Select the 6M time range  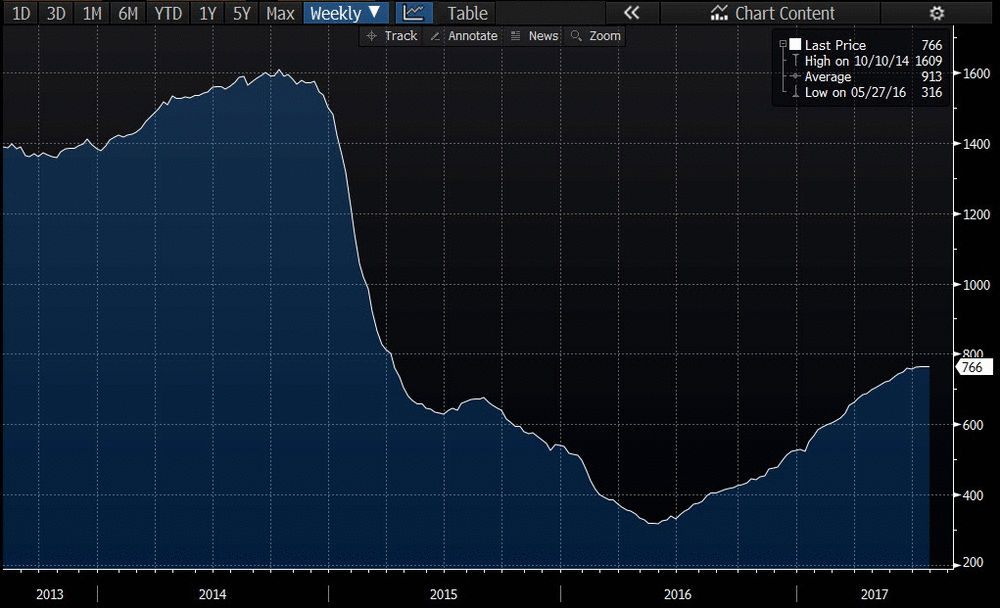coord(128,13)
